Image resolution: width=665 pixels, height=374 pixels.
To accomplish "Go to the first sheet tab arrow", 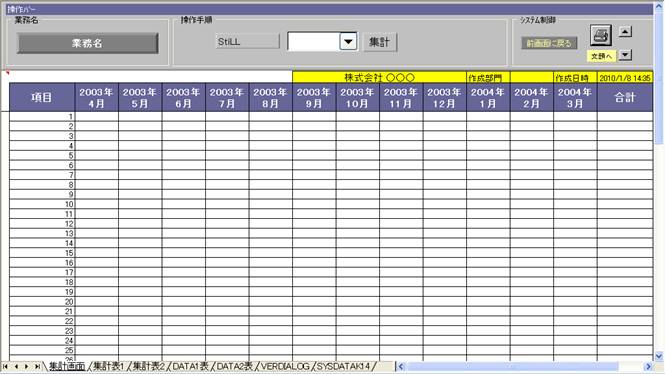I will tap(6, 366).
